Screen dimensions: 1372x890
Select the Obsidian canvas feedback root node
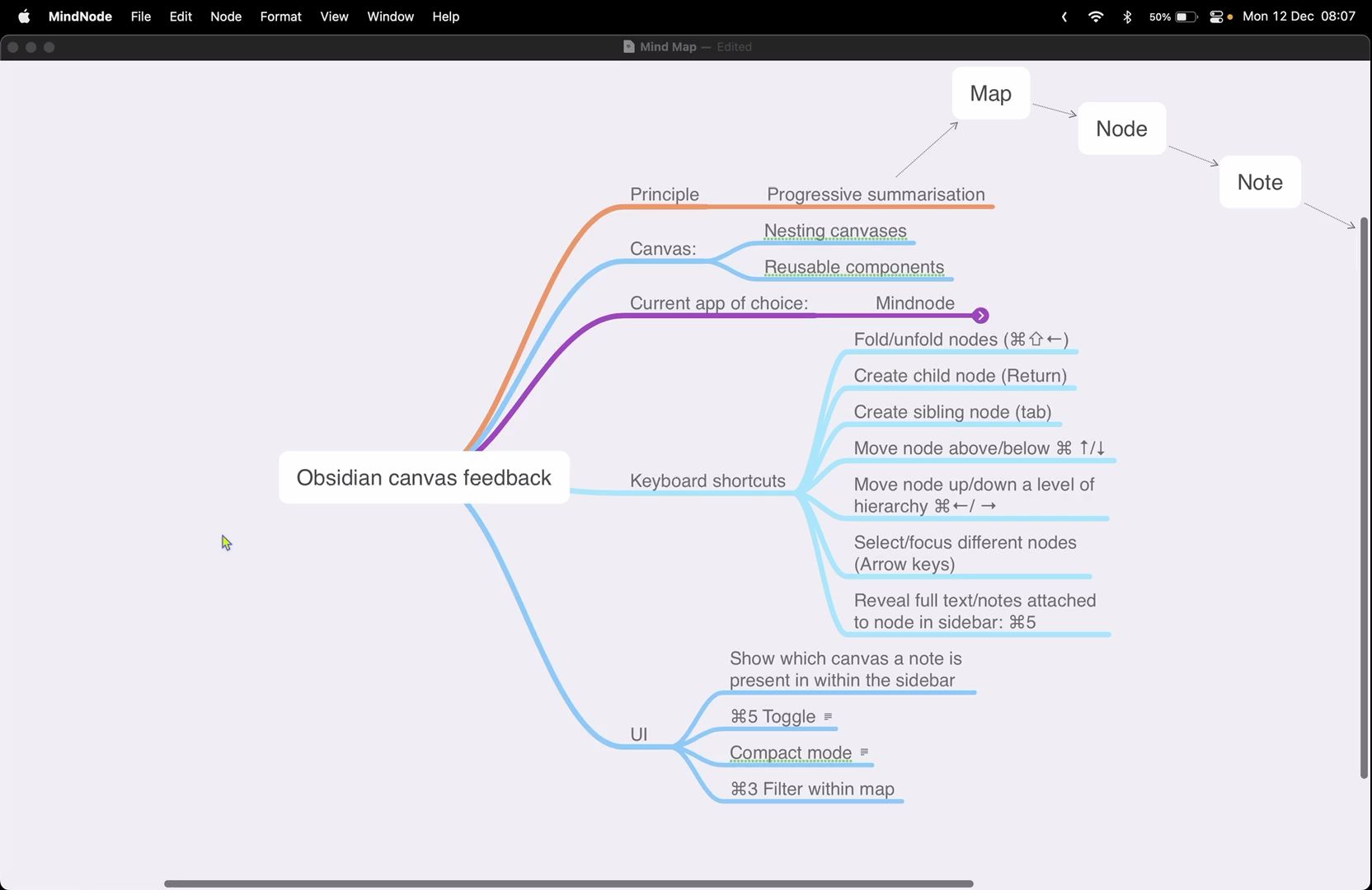424,477
